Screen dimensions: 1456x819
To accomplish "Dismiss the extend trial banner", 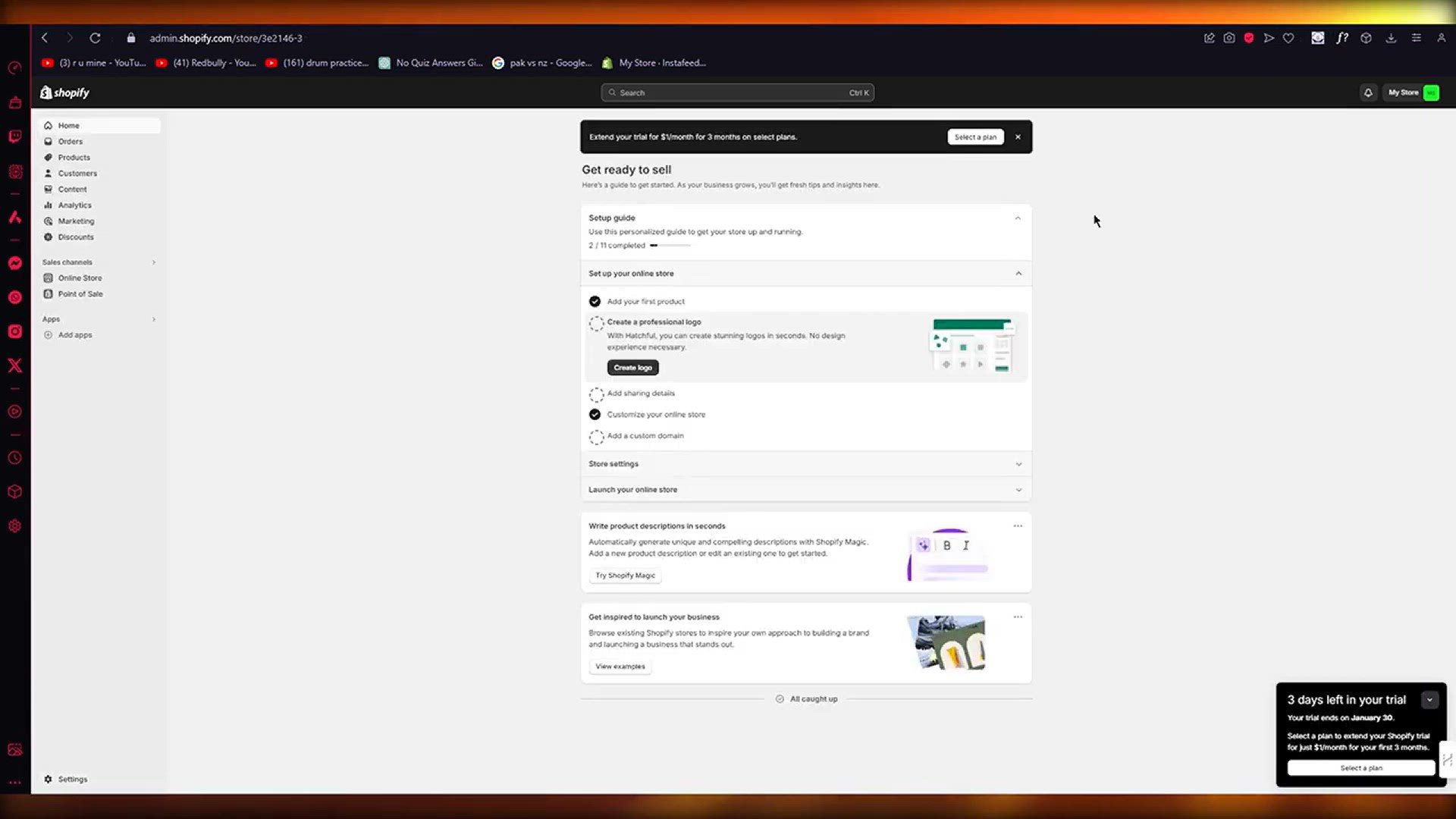I will coord(1018,137).
